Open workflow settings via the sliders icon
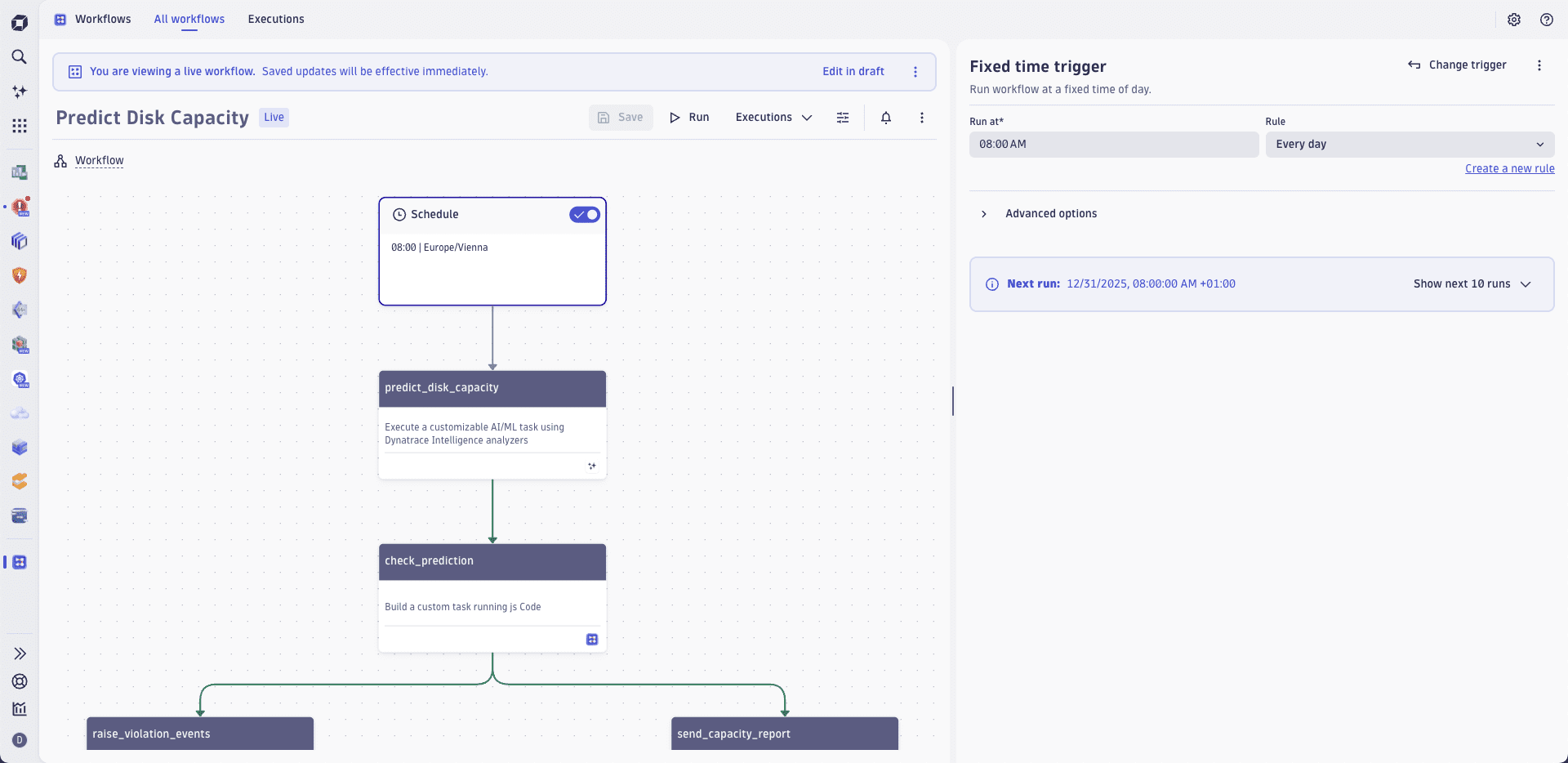Viewport: 1568px width, 763px height. (843, 118)
